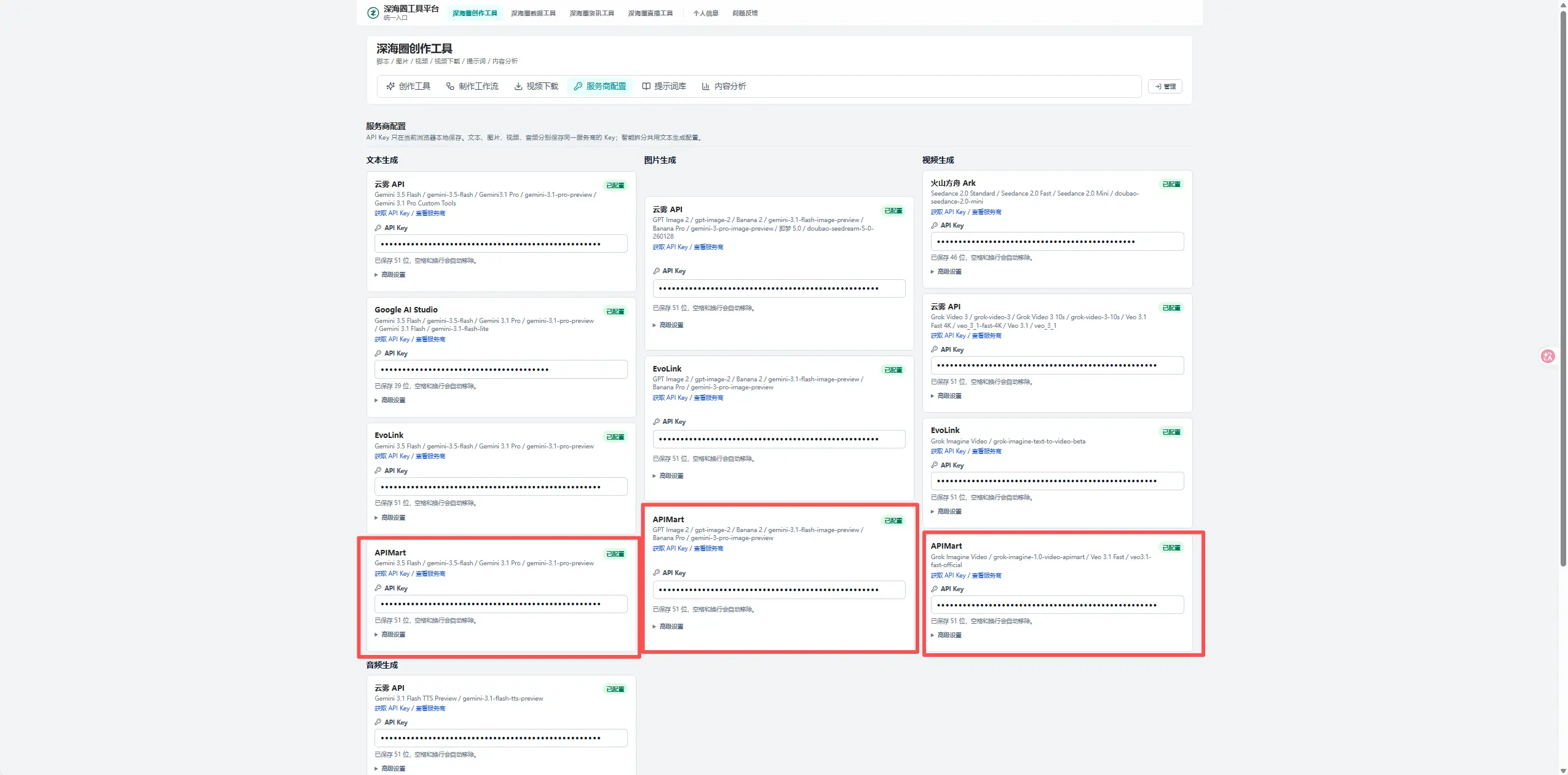Viewport: 1568px width, 775px height.
Task: Click the key icon in 火山方舟 Ark card
Action: coord(934,226)
